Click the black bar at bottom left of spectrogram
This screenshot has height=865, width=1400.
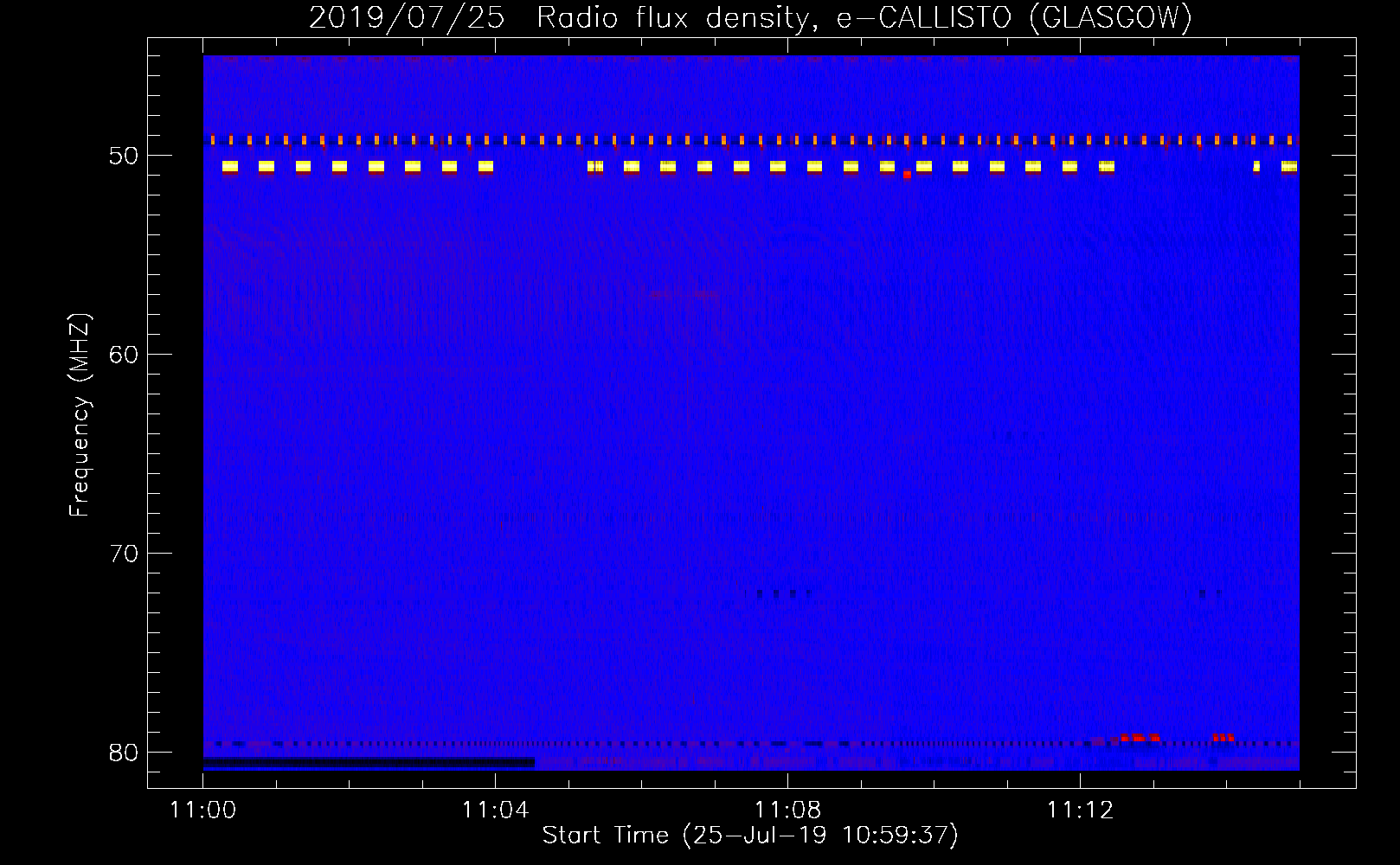coord(369,763)
